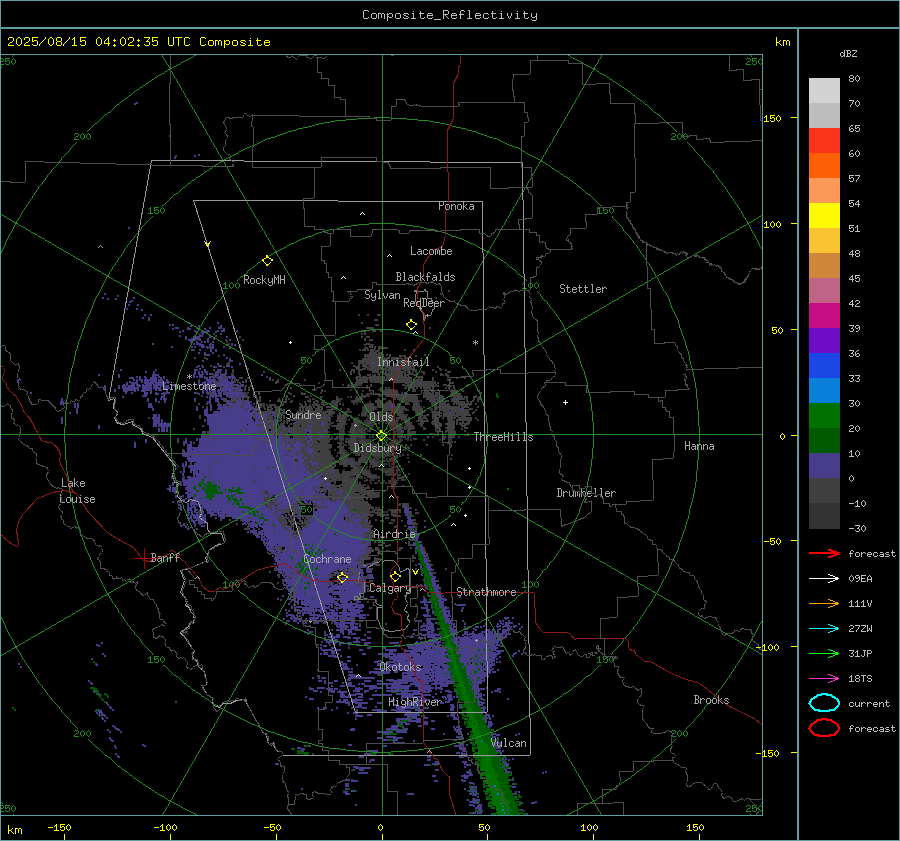
Task: Click the 'Olds' map label
Action: 381,417
